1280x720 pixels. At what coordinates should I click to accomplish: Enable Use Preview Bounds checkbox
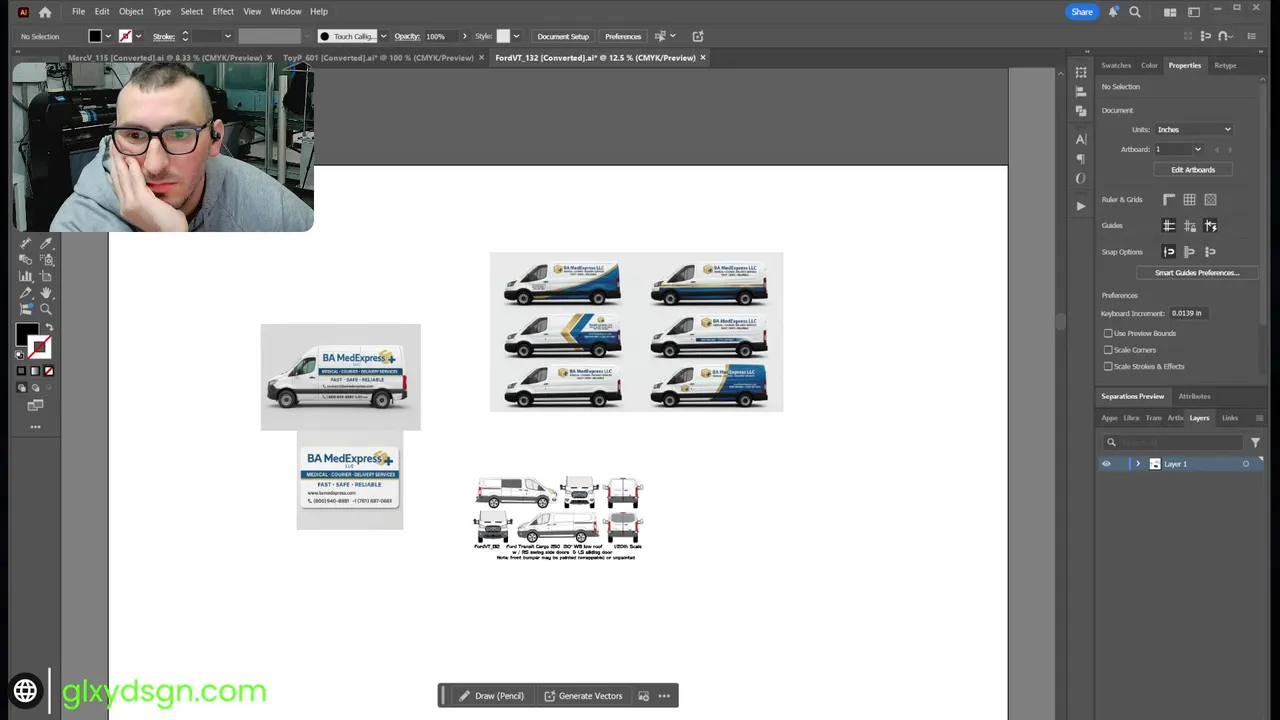click(x=1108, y=333)
